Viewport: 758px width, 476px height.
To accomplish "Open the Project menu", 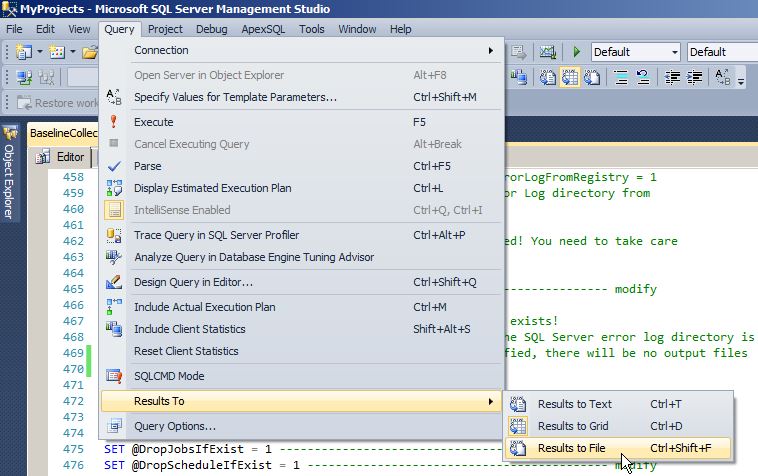I will [165, 29].
